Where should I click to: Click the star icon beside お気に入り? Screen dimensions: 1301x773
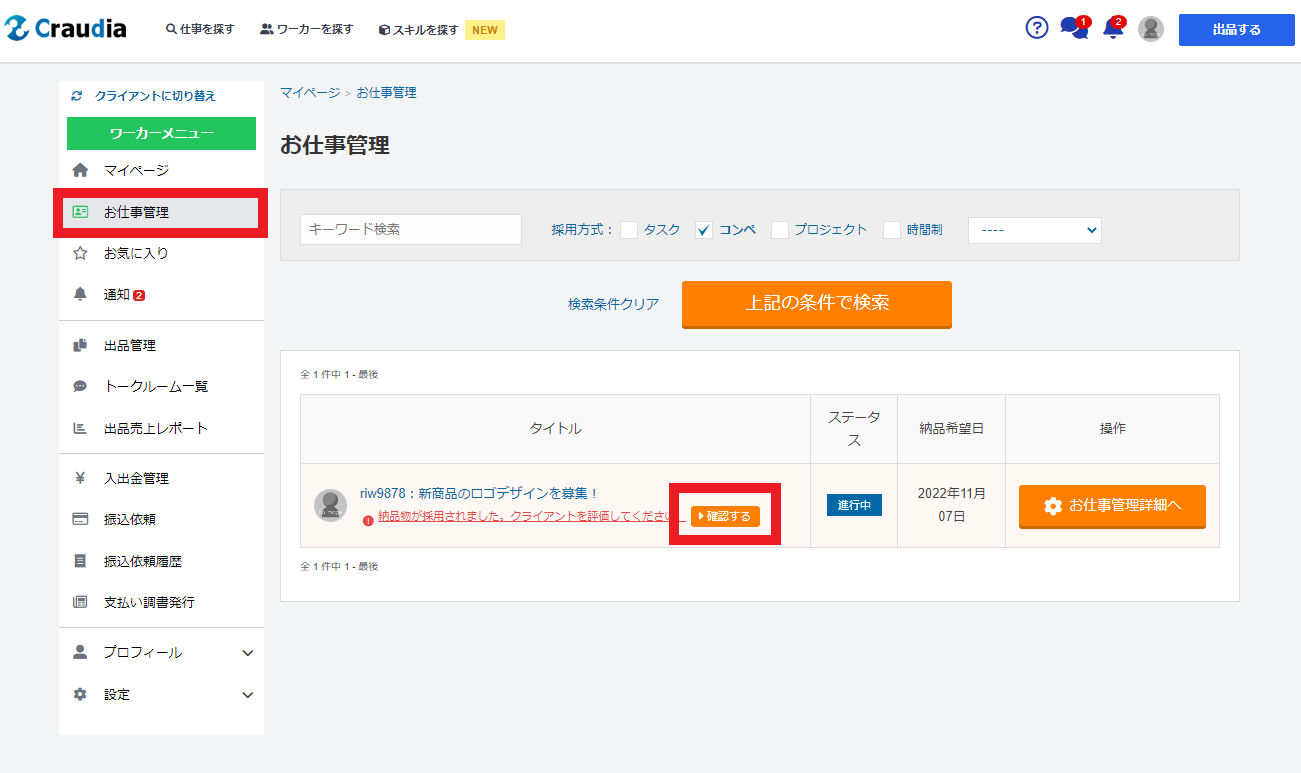pyautogui.click(x=81, y=254)
